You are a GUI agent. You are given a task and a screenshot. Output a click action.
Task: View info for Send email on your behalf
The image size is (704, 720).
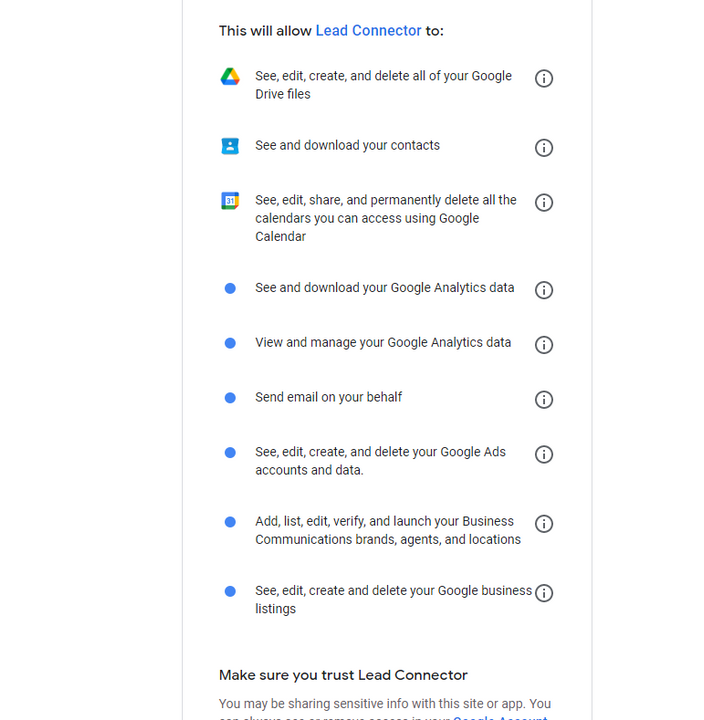pyautogui.click(x=544, y=399)
